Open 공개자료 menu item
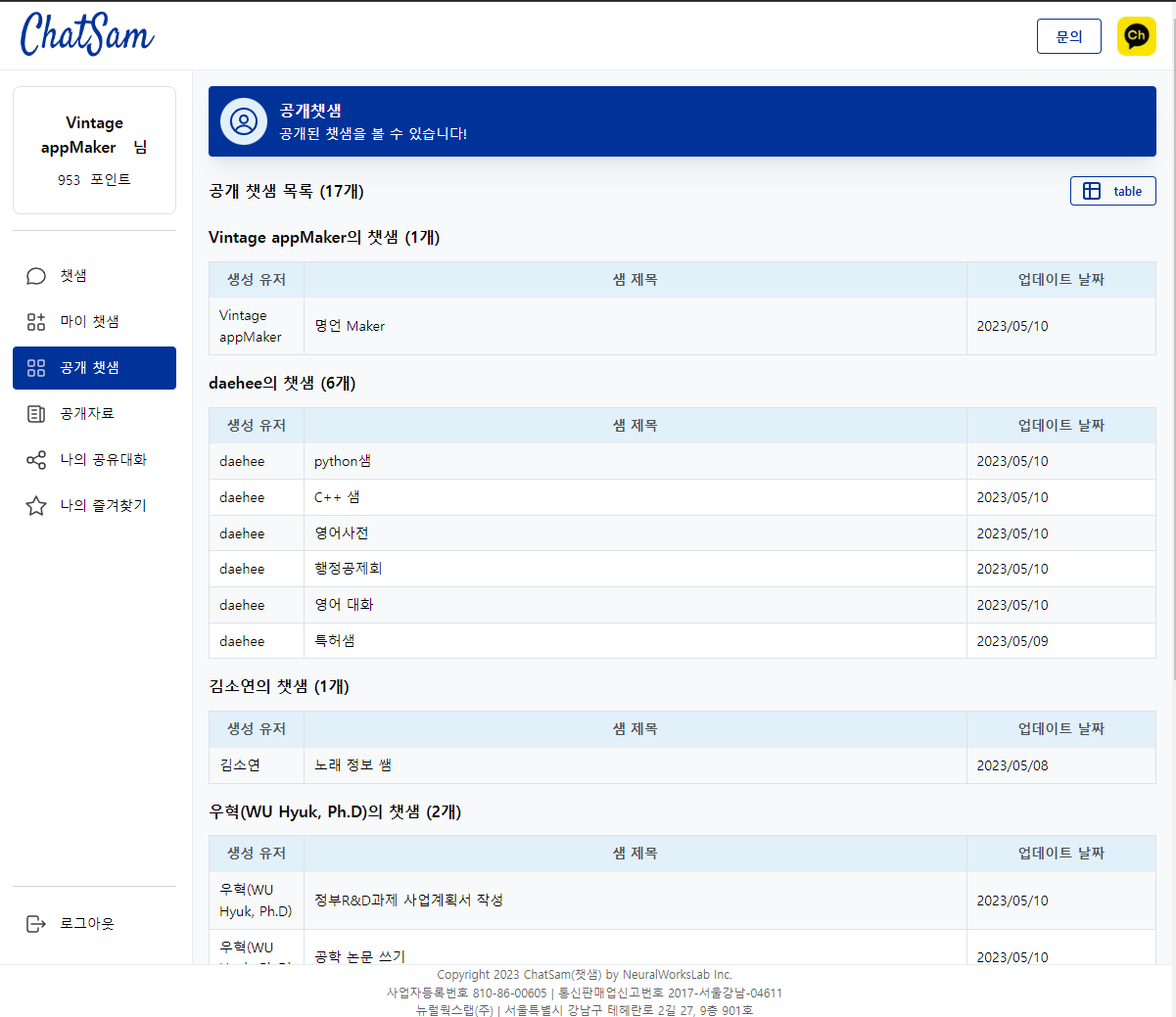 [94, 414]
